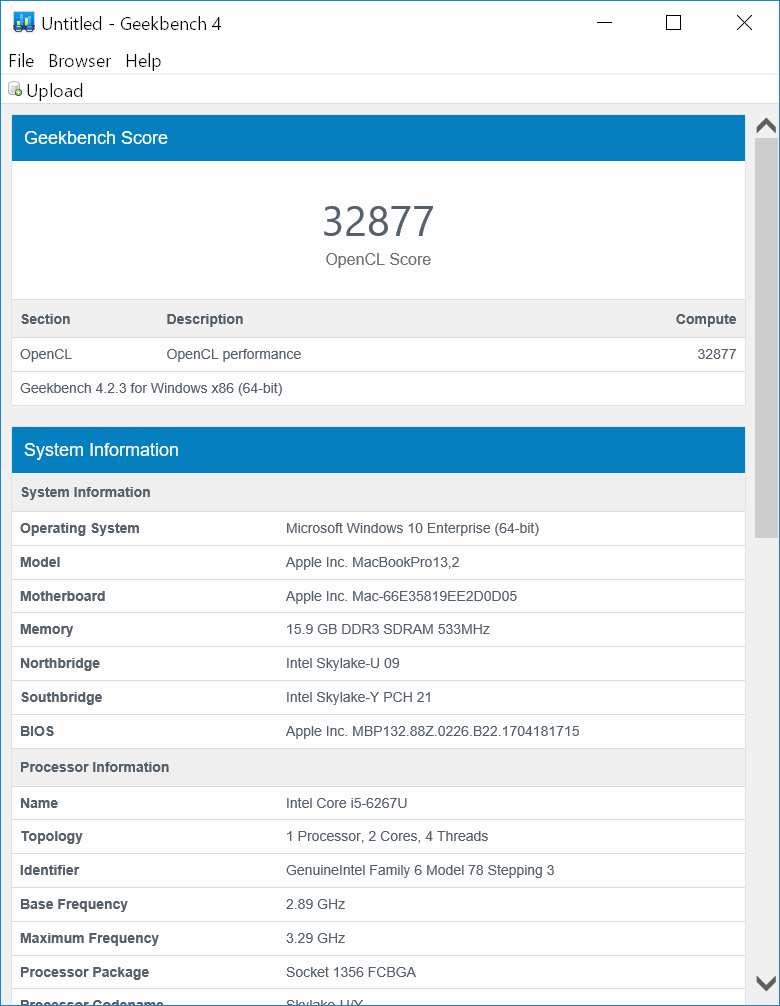Click '15.9 GB DDR3 SDRAM 533MHz' memory value
The height and width of the screenshot is (1006, 780).
pyautogui.click(x=388, y=629)
